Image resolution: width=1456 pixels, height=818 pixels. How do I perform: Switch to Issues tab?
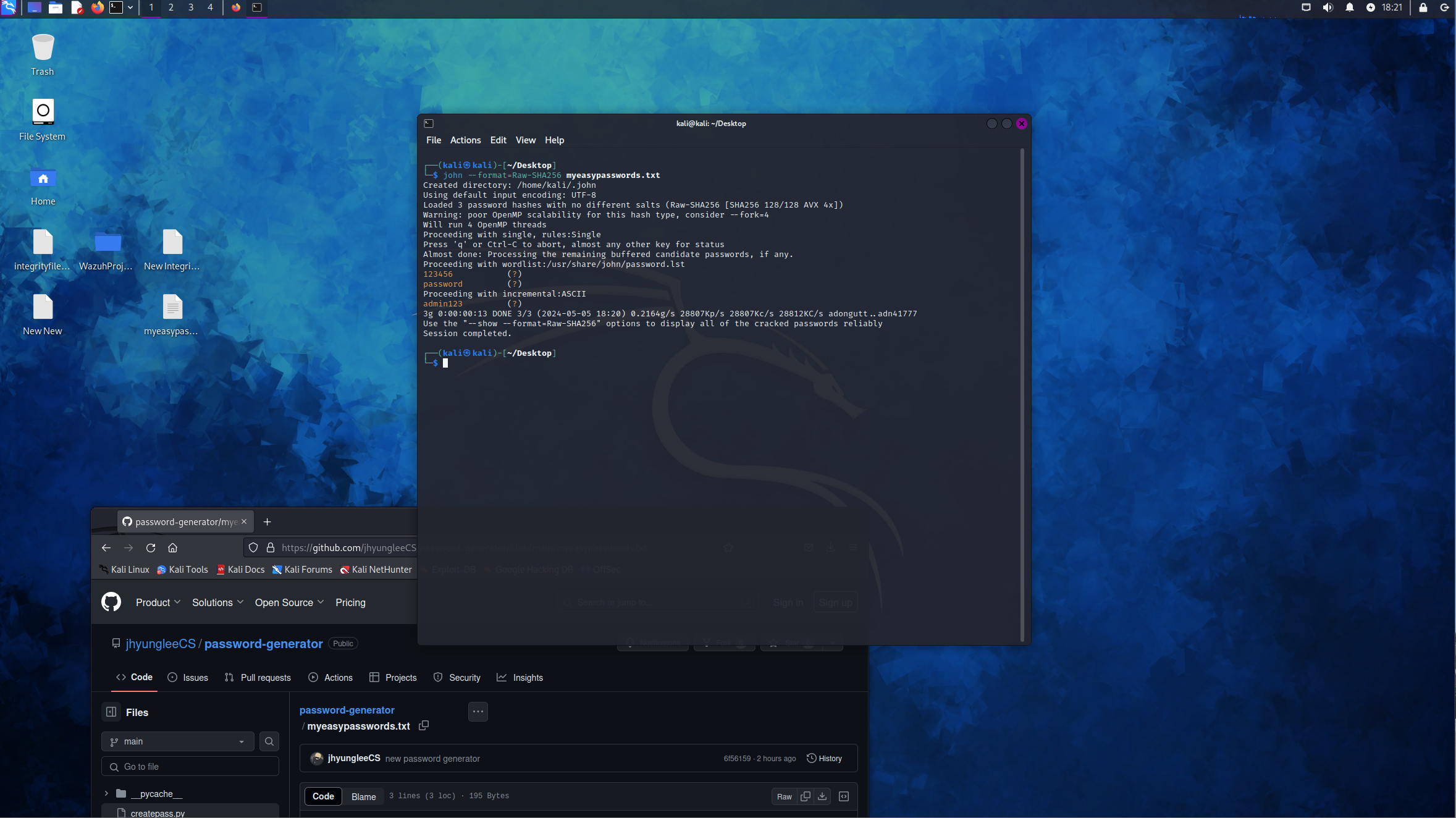188,678
